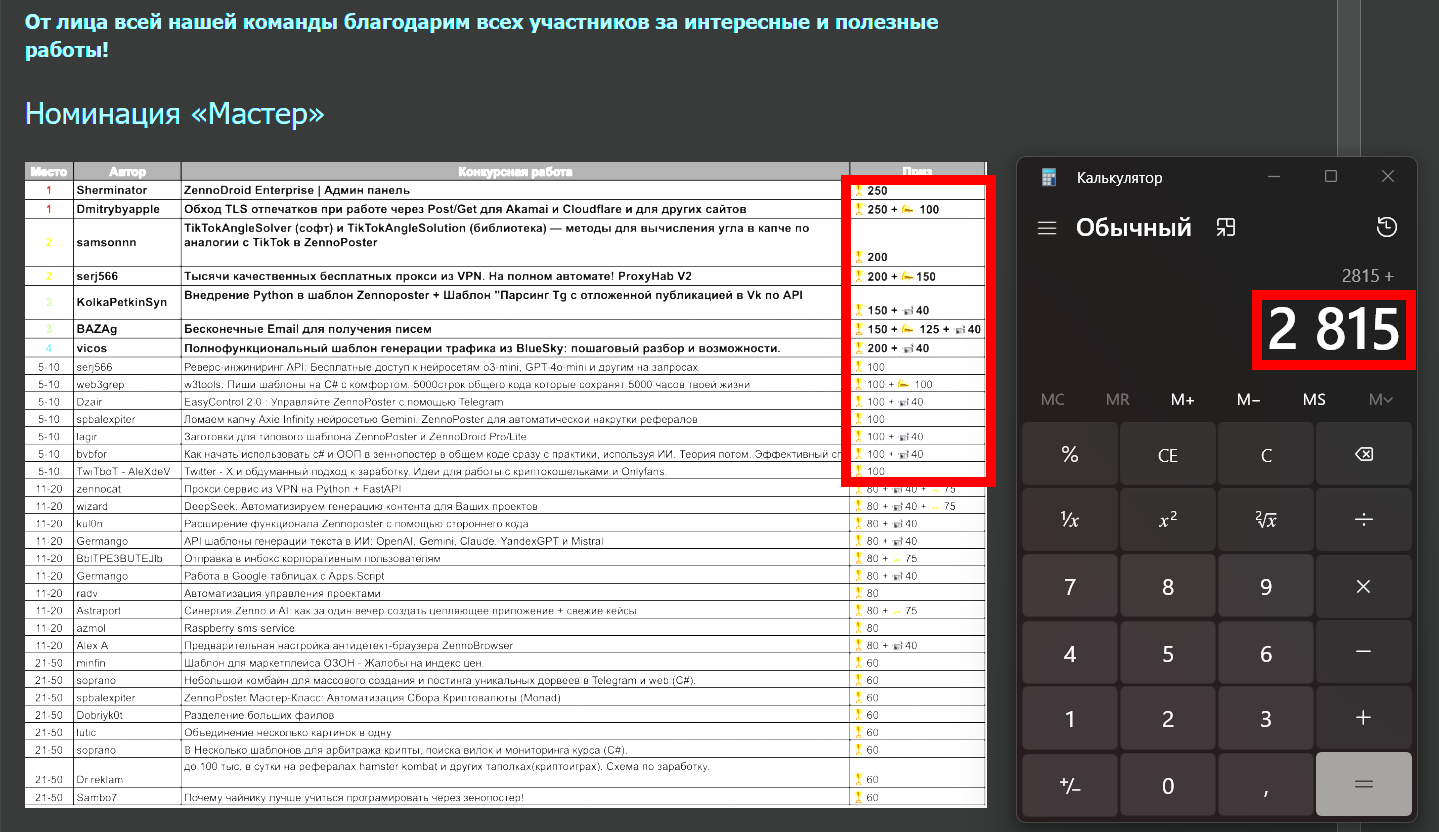The image size is (1439, 832).
Task: Click author Dmitrybyapple in the table
Action: pos(119,209)
